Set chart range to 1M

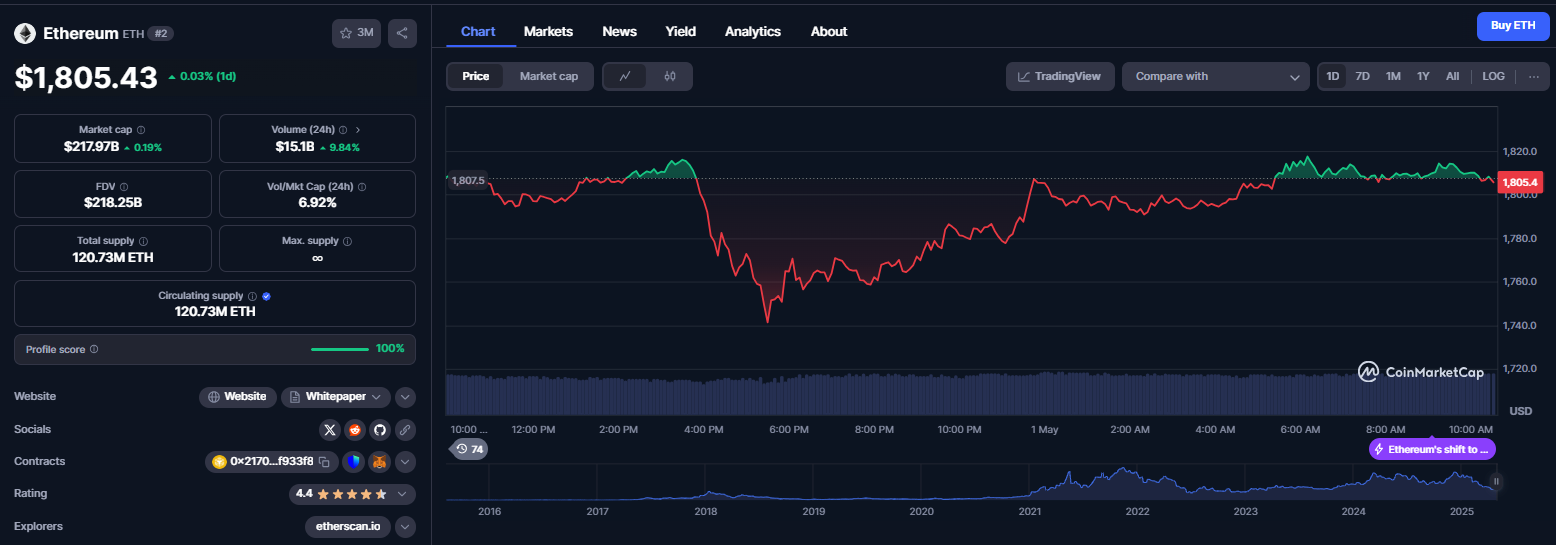click(1393, 76)
